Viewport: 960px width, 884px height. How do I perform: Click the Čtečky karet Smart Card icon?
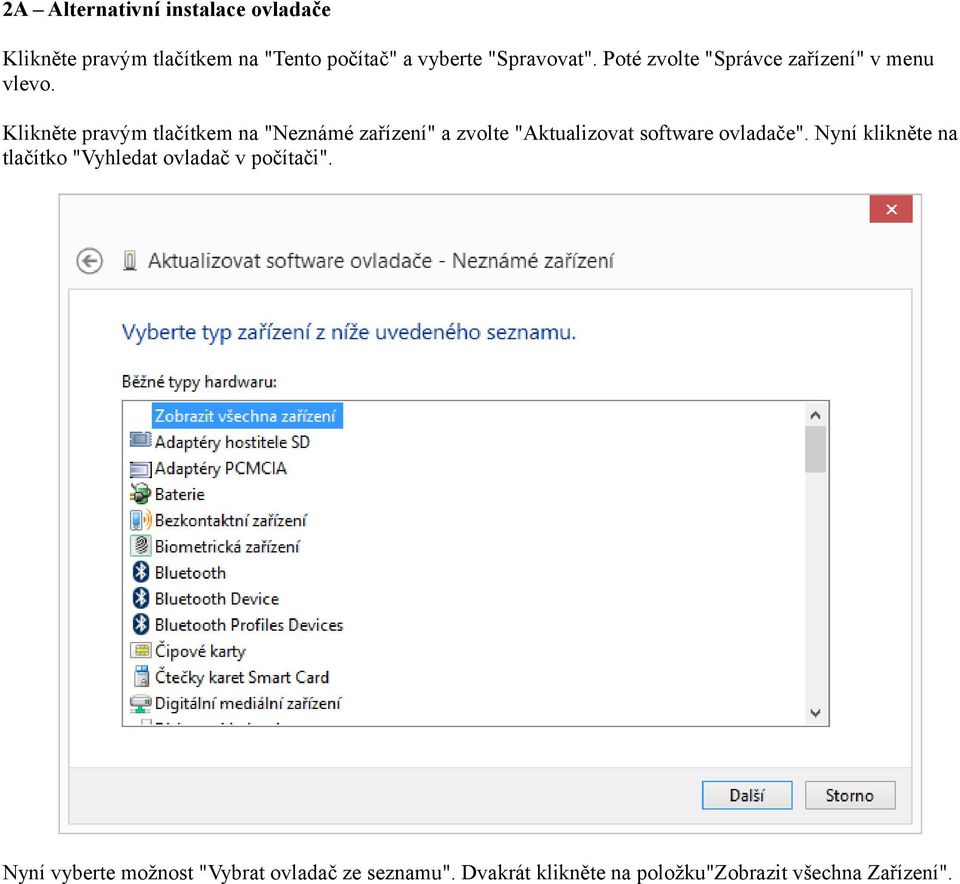pos(141,676)
